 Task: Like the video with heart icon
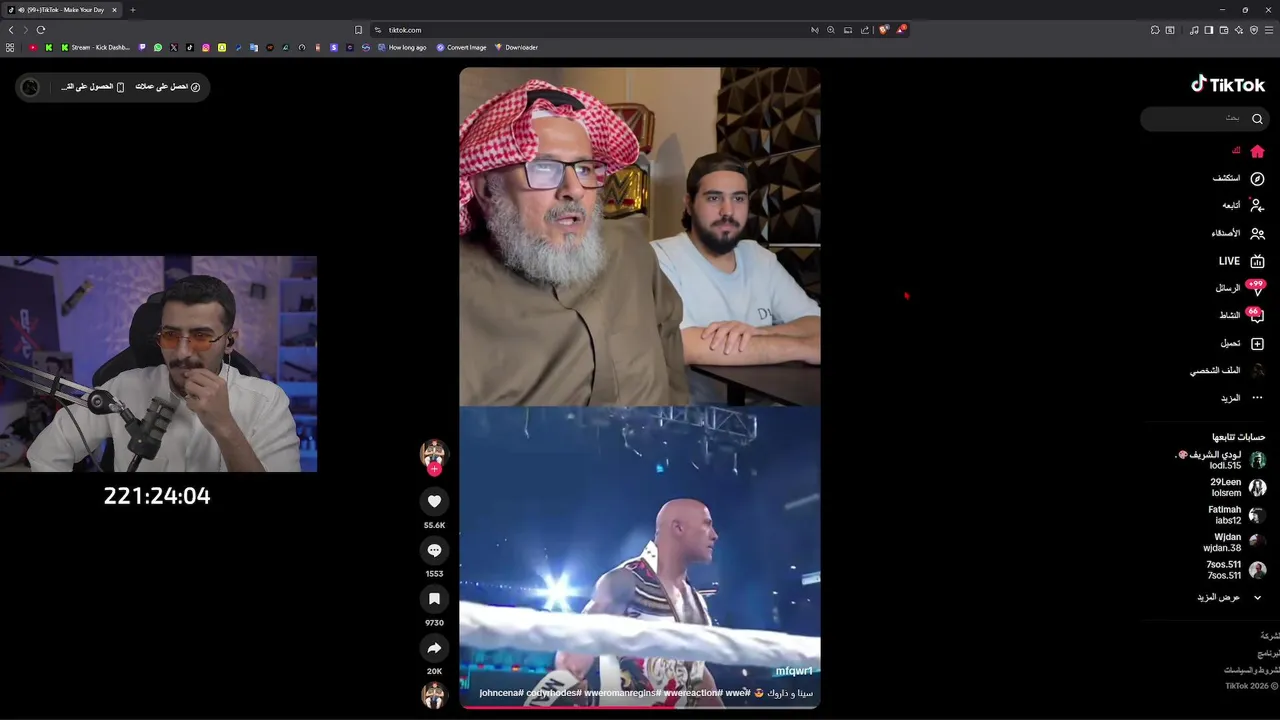[434, 501]
